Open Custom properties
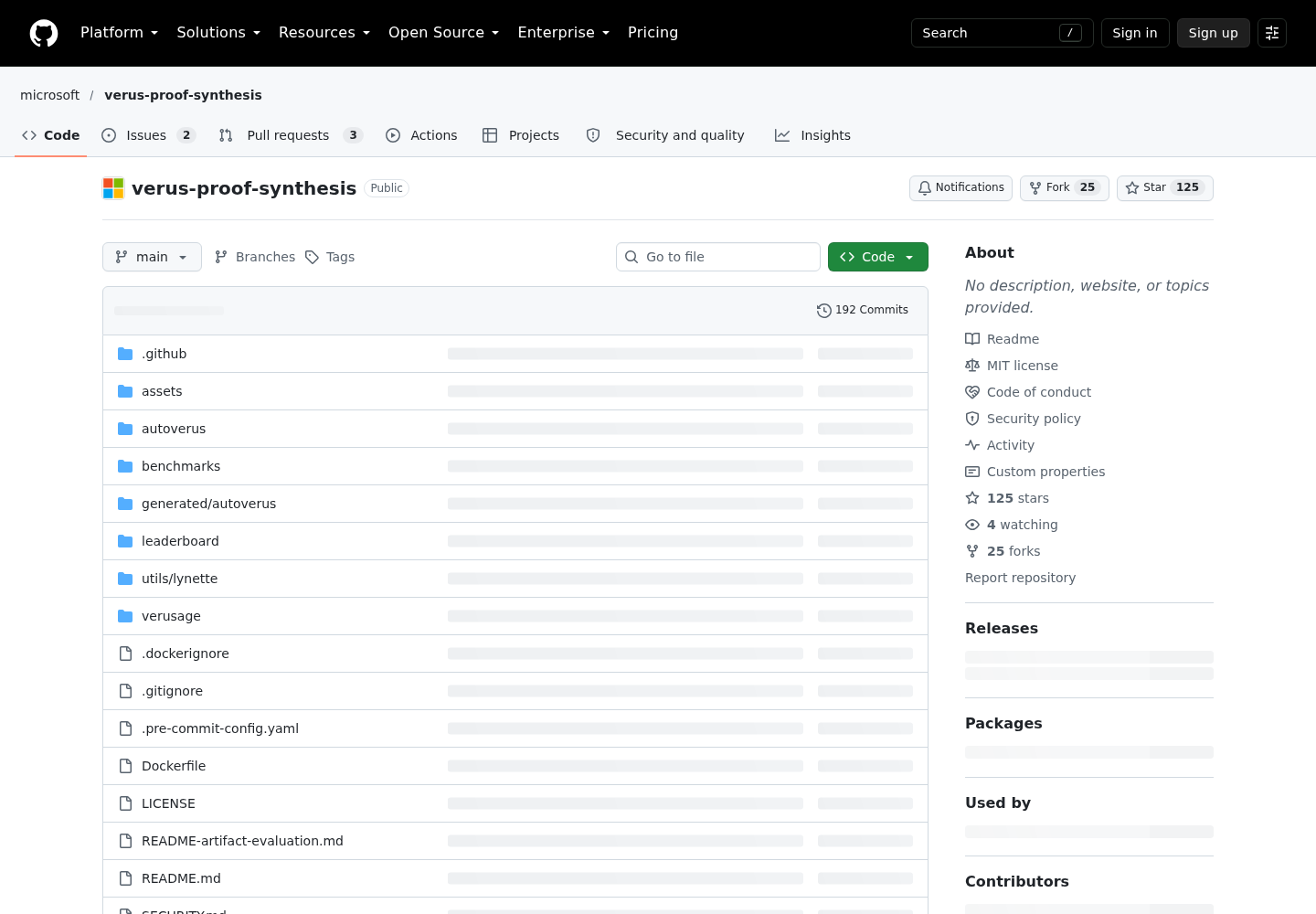1316x914 pixels. pyautogui.click(x=1035, y=472)
